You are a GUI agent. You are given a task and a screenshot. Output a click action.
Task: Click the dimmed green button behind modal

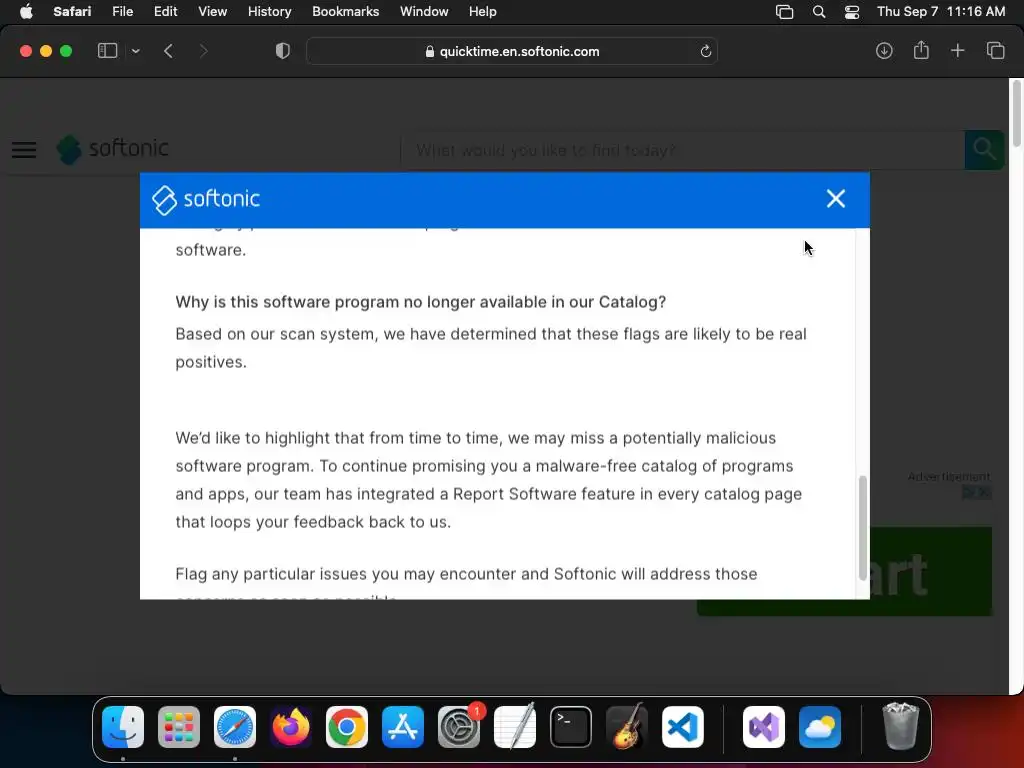point(931,571)
